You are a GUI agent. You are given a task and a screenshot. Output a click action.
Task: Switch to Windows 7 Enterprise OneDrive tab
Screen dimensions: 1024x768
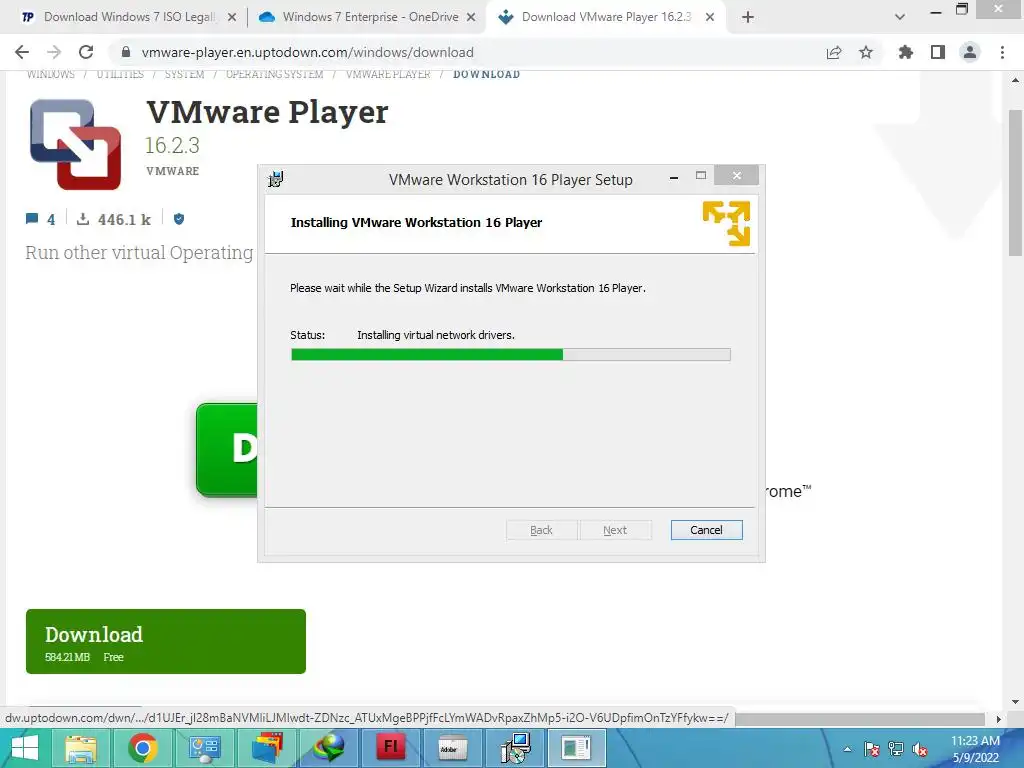pos(370,17)
